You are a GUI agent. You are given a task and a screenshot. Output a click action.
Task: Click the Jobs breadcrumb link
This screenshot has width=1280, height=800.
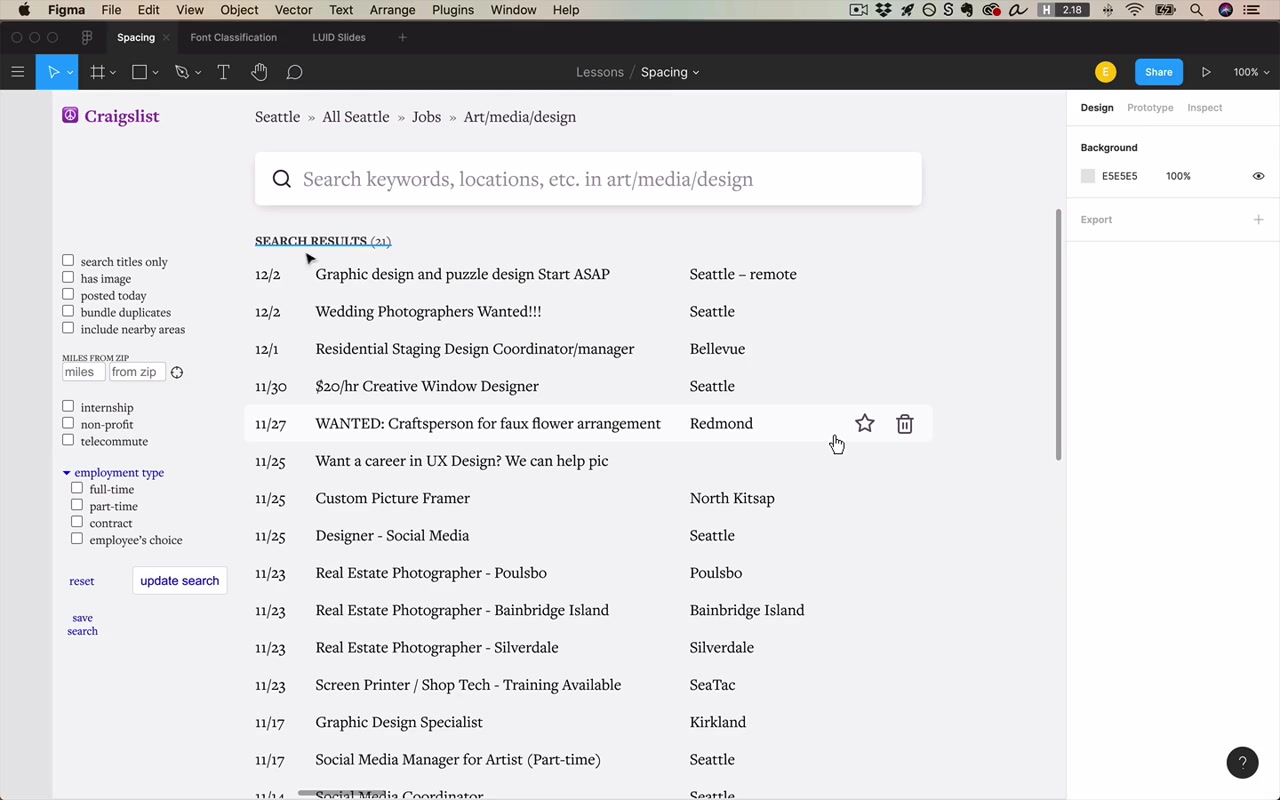[x=426, y=117]
